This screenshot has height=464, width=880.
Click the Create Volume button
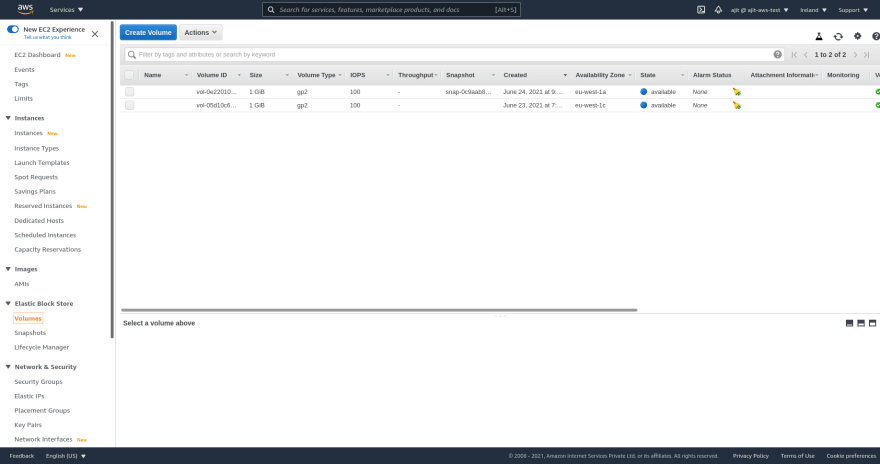148,33
